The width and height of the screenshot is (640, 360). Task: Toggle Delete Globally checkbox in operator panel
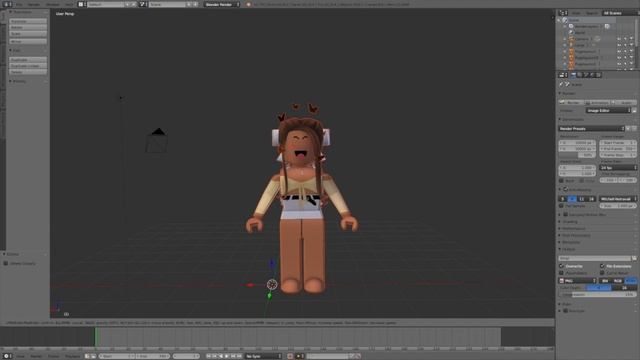click(6, 263)
